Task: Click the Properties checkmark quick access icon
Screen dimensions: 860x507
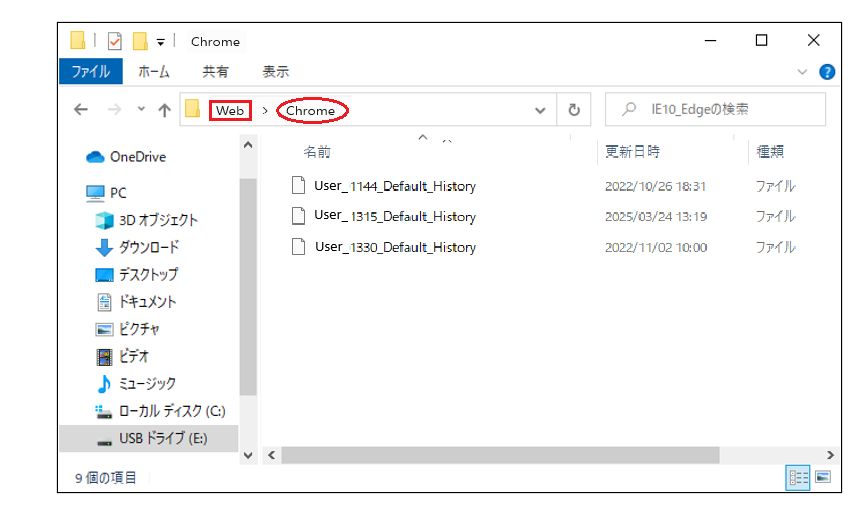Action: (115, 41)
